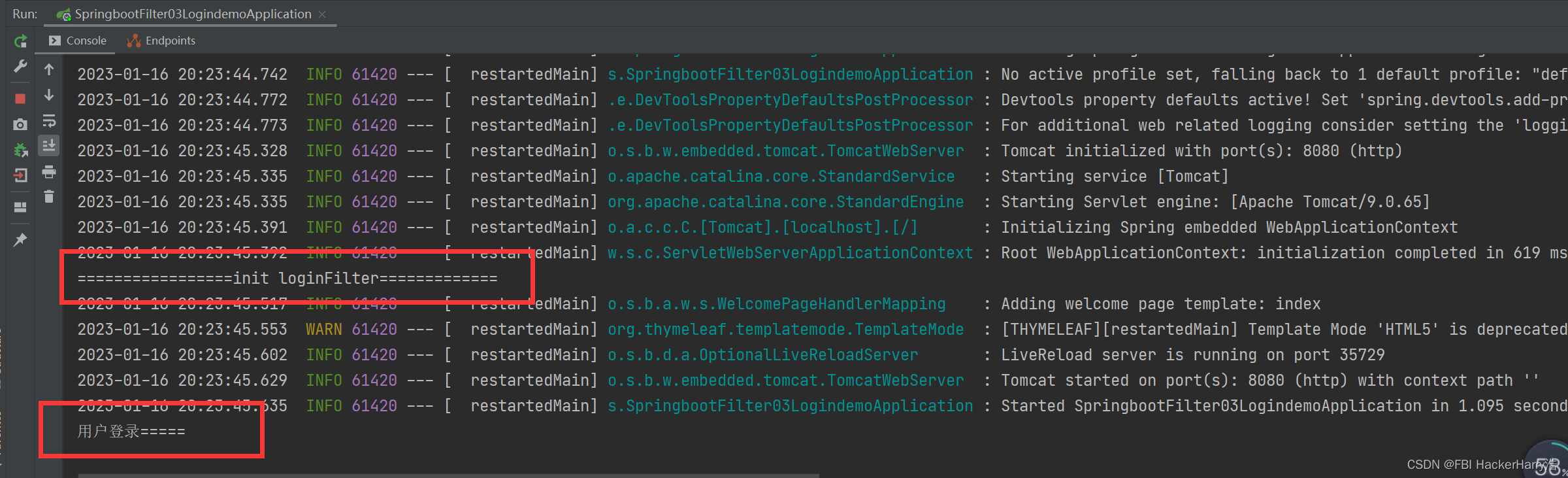Viewport: 1568px width, 478px height.
Task: Click 'Adding welcome page template: index'
Action: pyautogui.click(x=1160, y=304)
